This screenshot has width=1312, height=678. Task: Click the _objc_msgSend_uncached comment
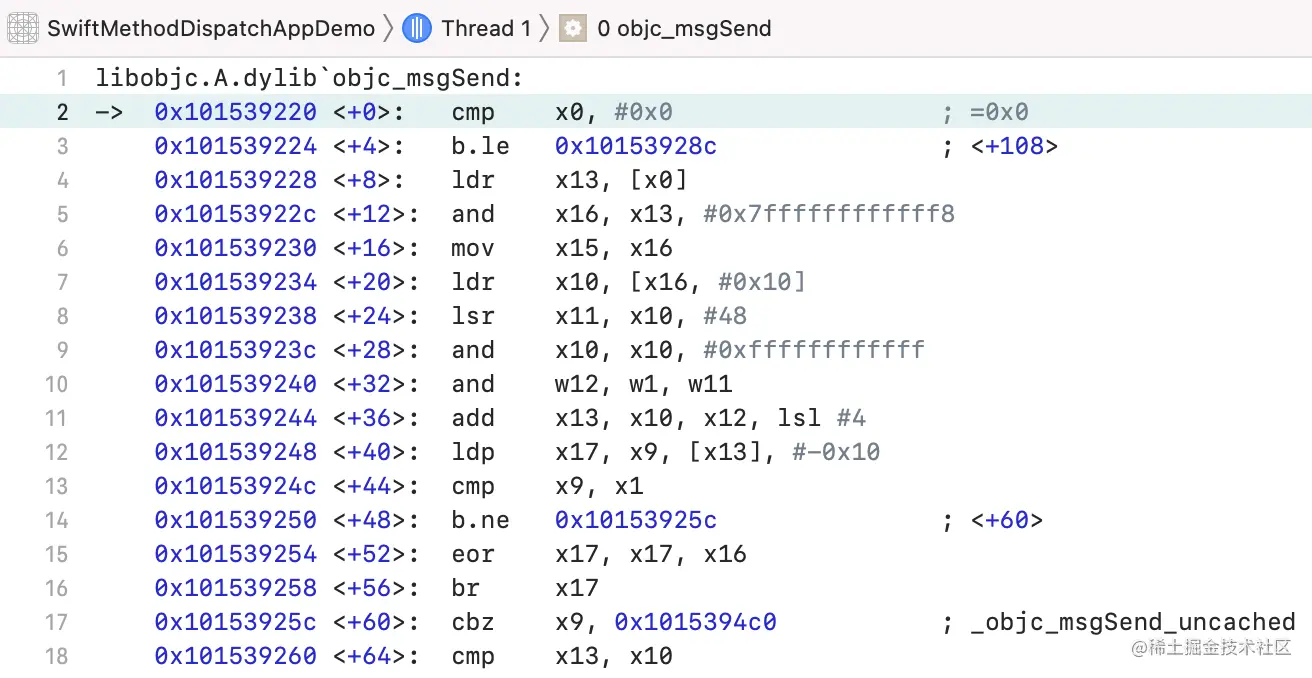point(1133,622)
